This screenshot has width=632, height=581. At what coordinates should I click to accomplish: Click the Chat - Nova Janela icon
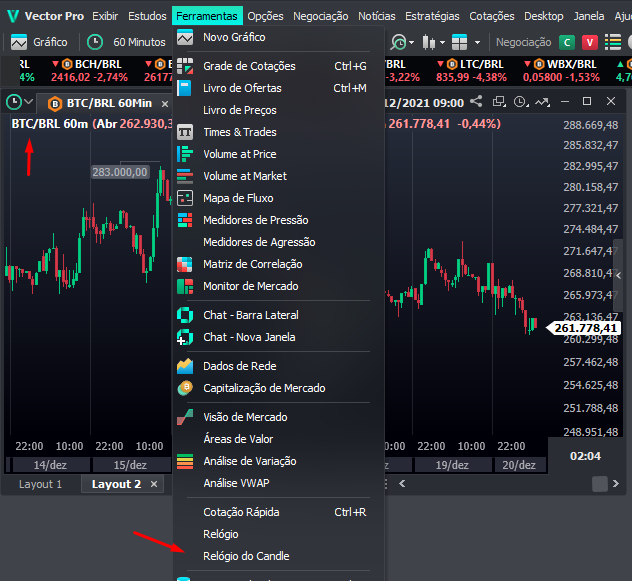185,337
